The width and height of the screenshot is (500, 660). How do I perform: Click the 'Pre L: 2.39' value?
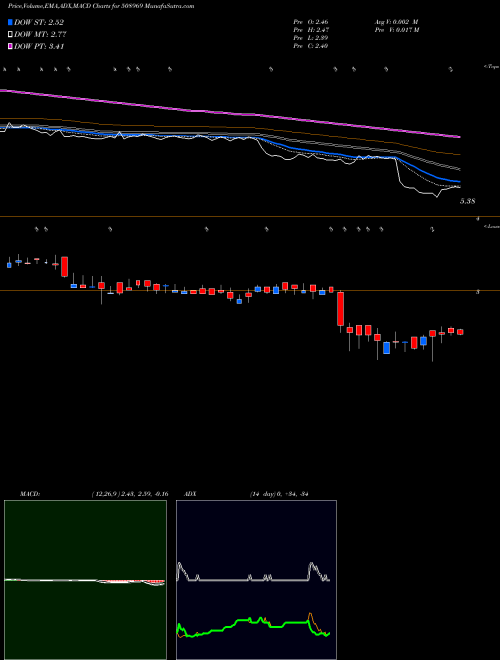click(x=311, y=37)
